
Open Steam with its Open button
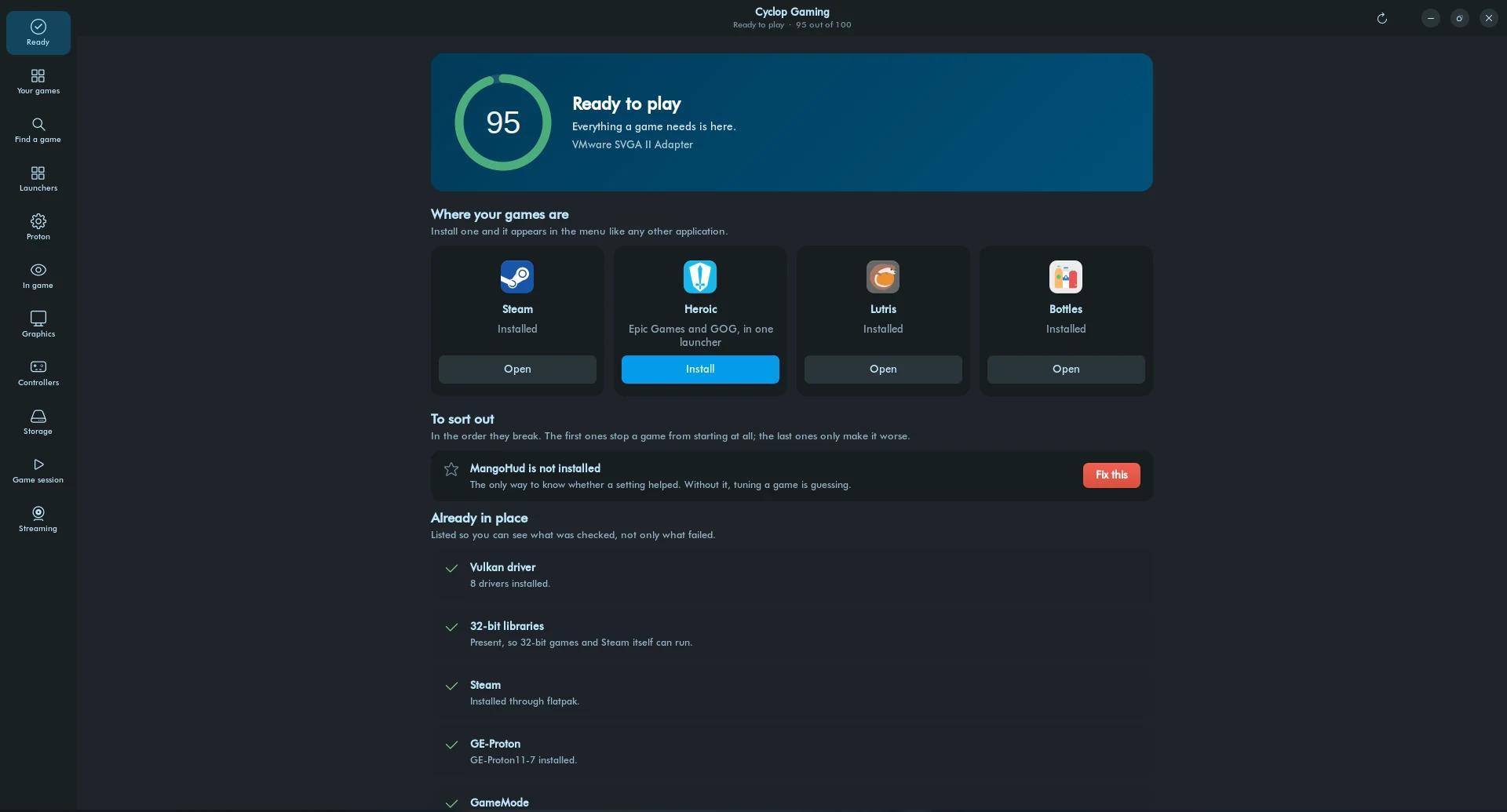[x=517, y=370]
